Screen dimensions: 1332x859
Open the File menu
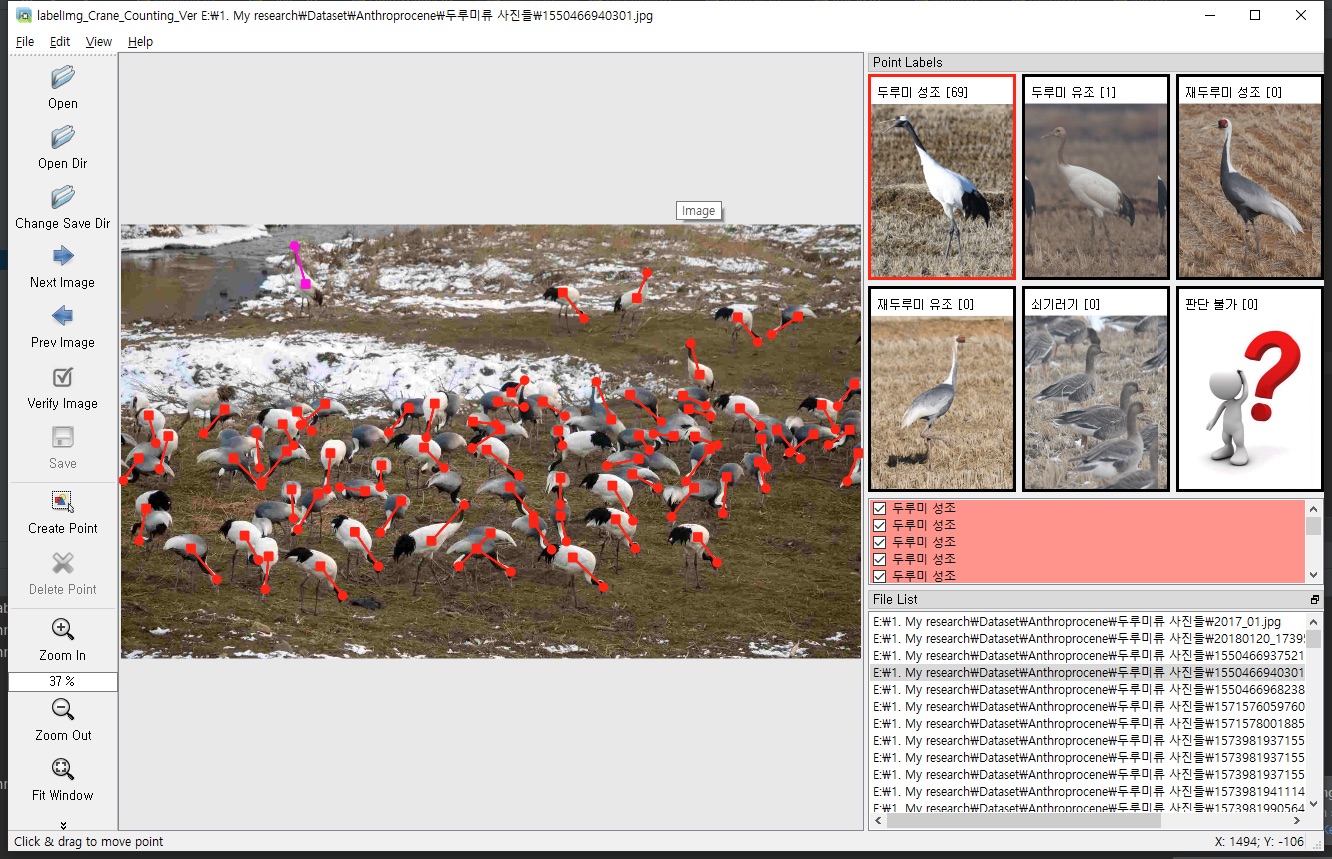coord(25,42)
